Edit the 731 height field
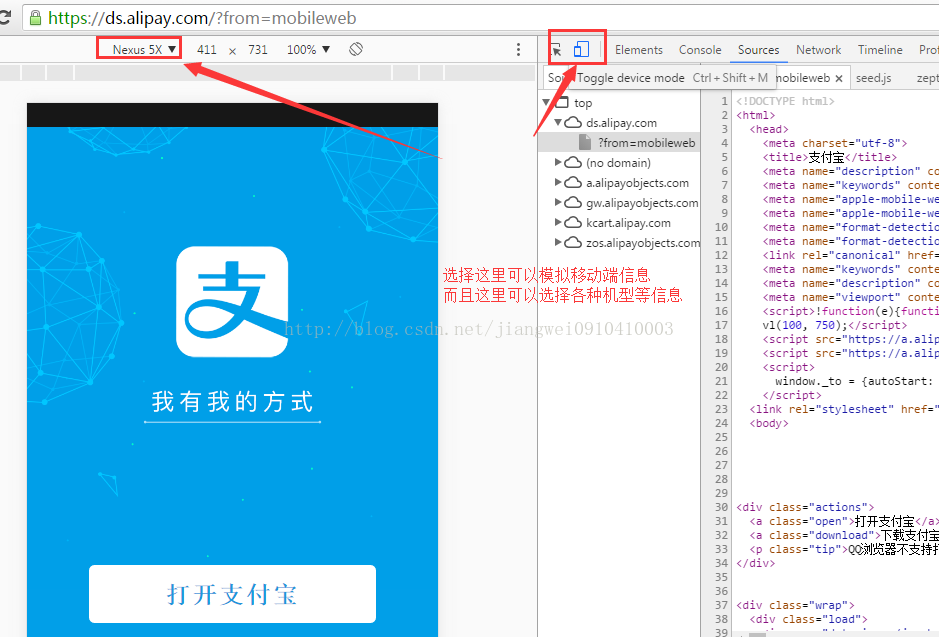The height and width of the screenshot is (637, 939). pyautogui.click(x=258, y=50)
